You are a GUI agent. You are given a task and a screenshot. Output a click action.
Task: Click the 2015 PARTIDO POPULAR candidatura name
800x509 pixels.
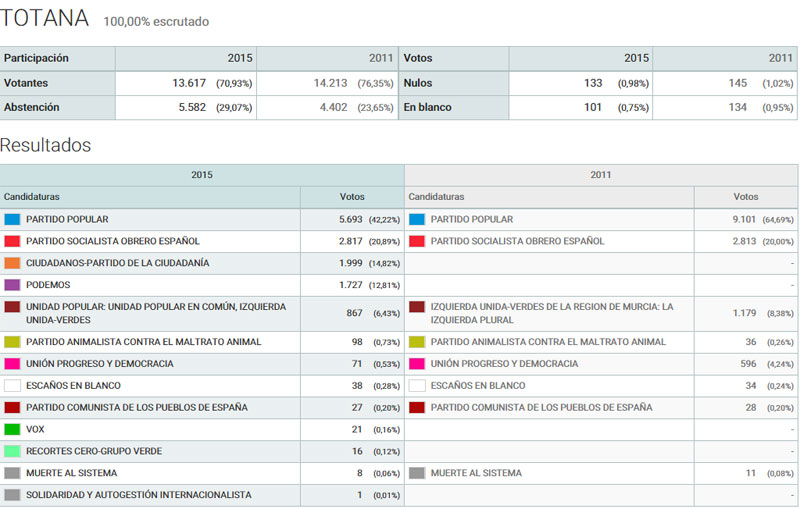click(x=67, y=219)
